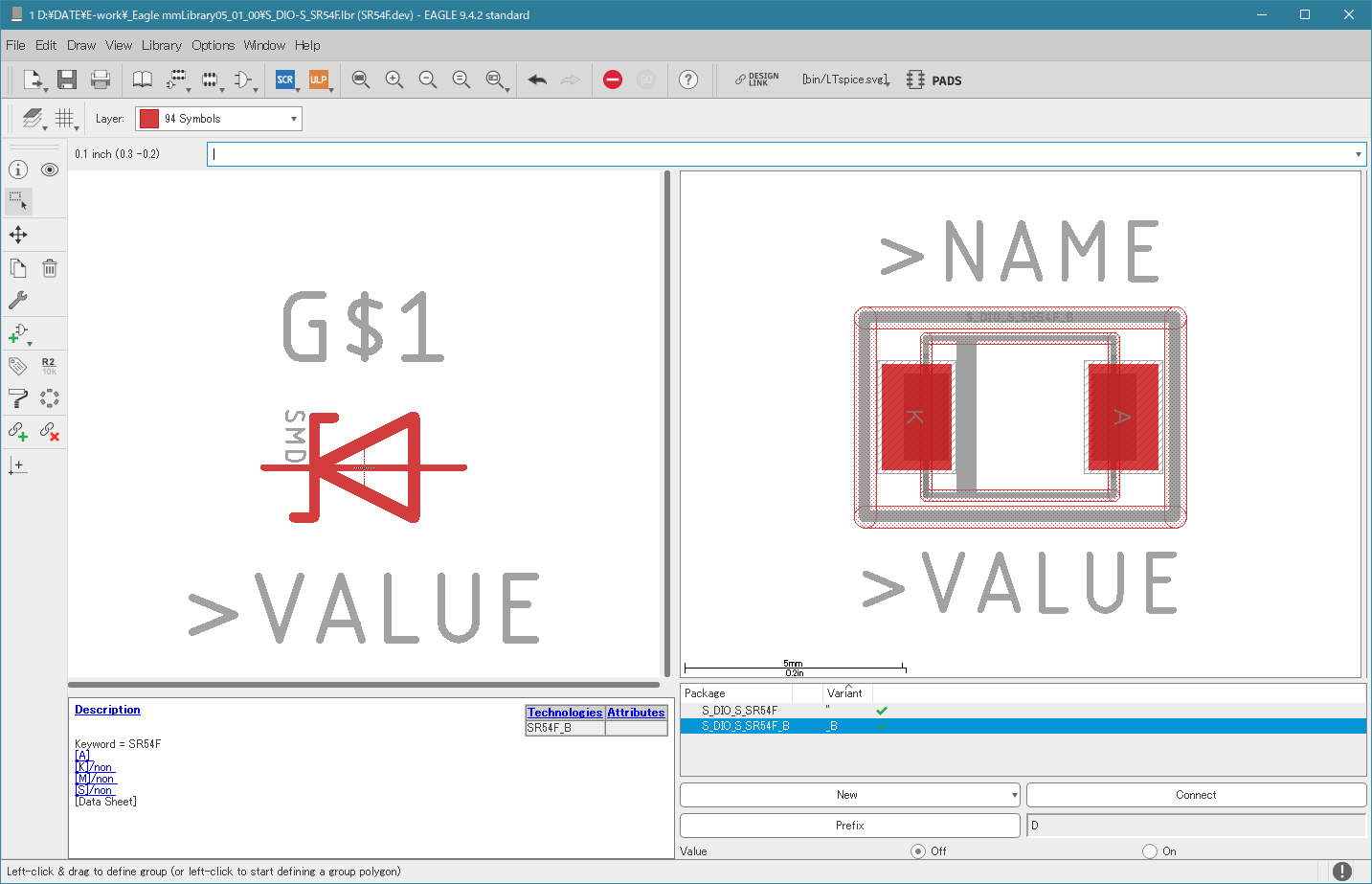Click the Show eye icon tool
Viewport: 1372px width, 884px height.
pos(50,170)
